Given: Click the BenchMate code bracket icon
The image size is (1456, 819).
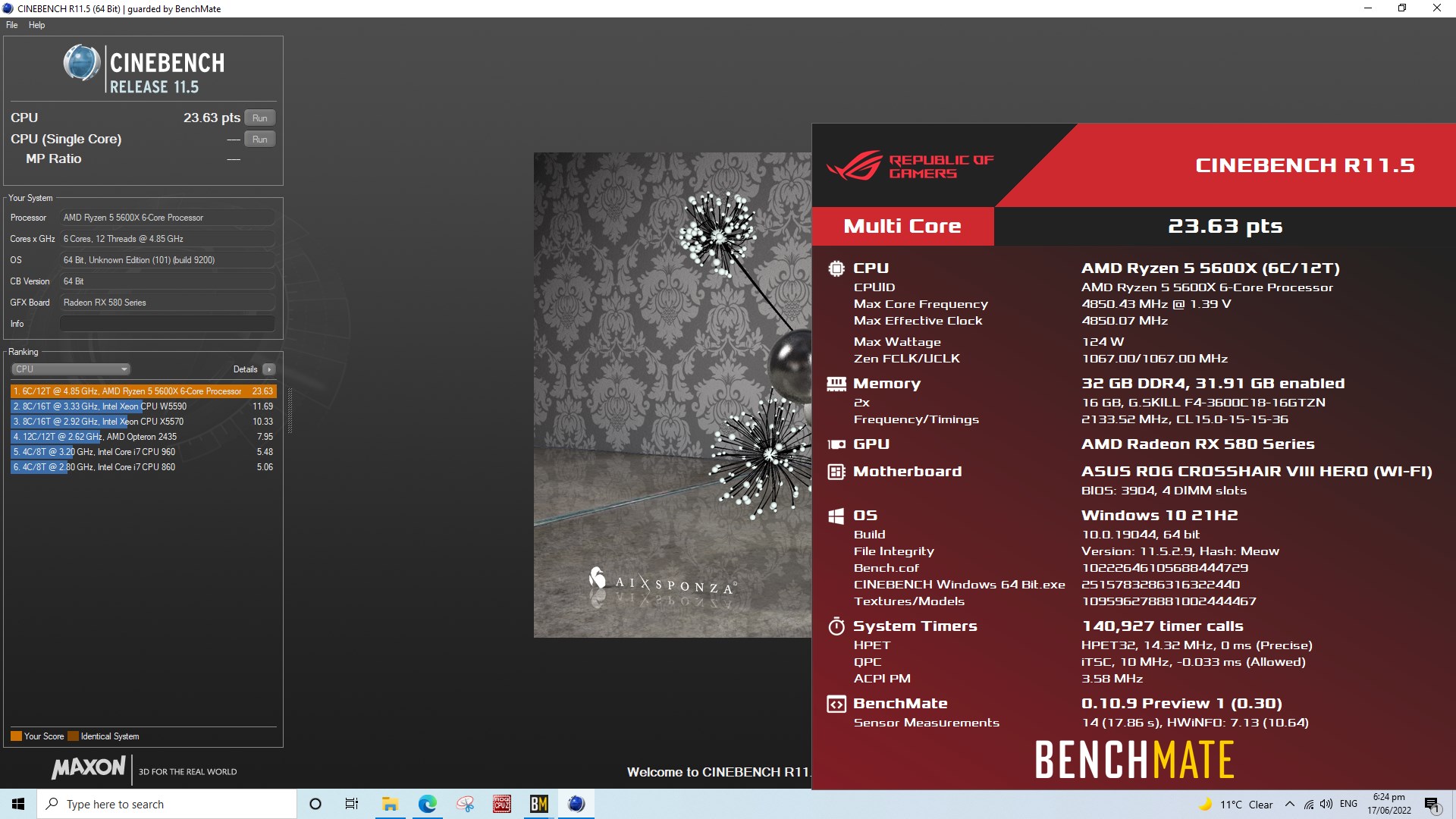Looking at the screenshot, I should click(836, 704).
